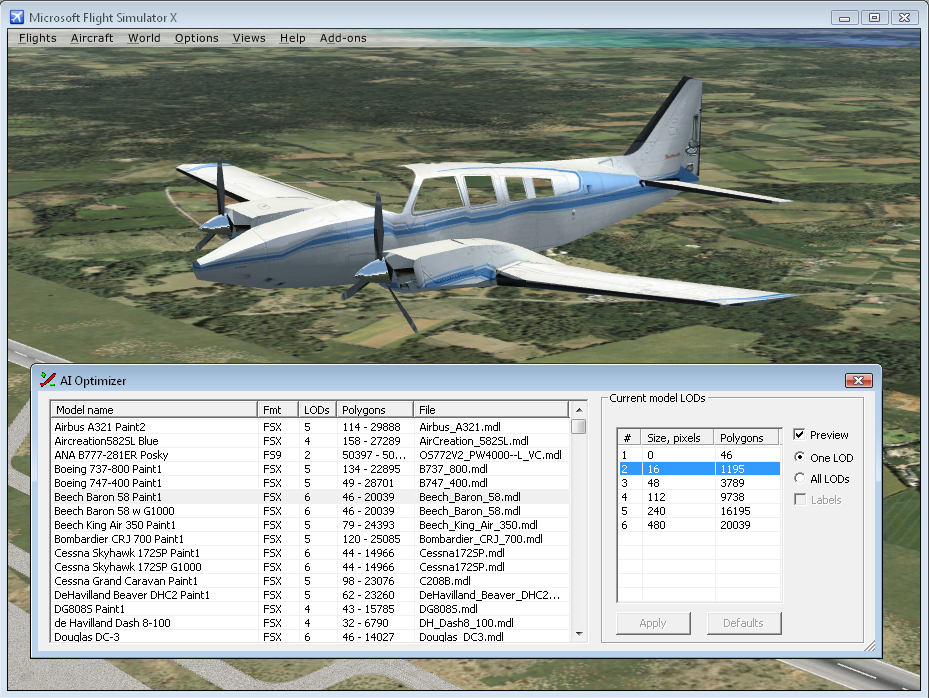Click the Flight Simulator X title bar icon
This screenshot has height=698, width=929.
tap(17, 17)
